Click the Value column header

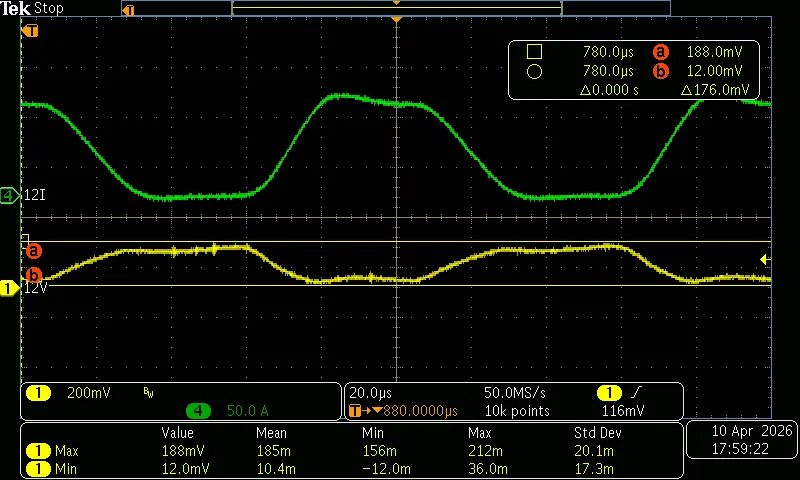click(x=178, y=434)
